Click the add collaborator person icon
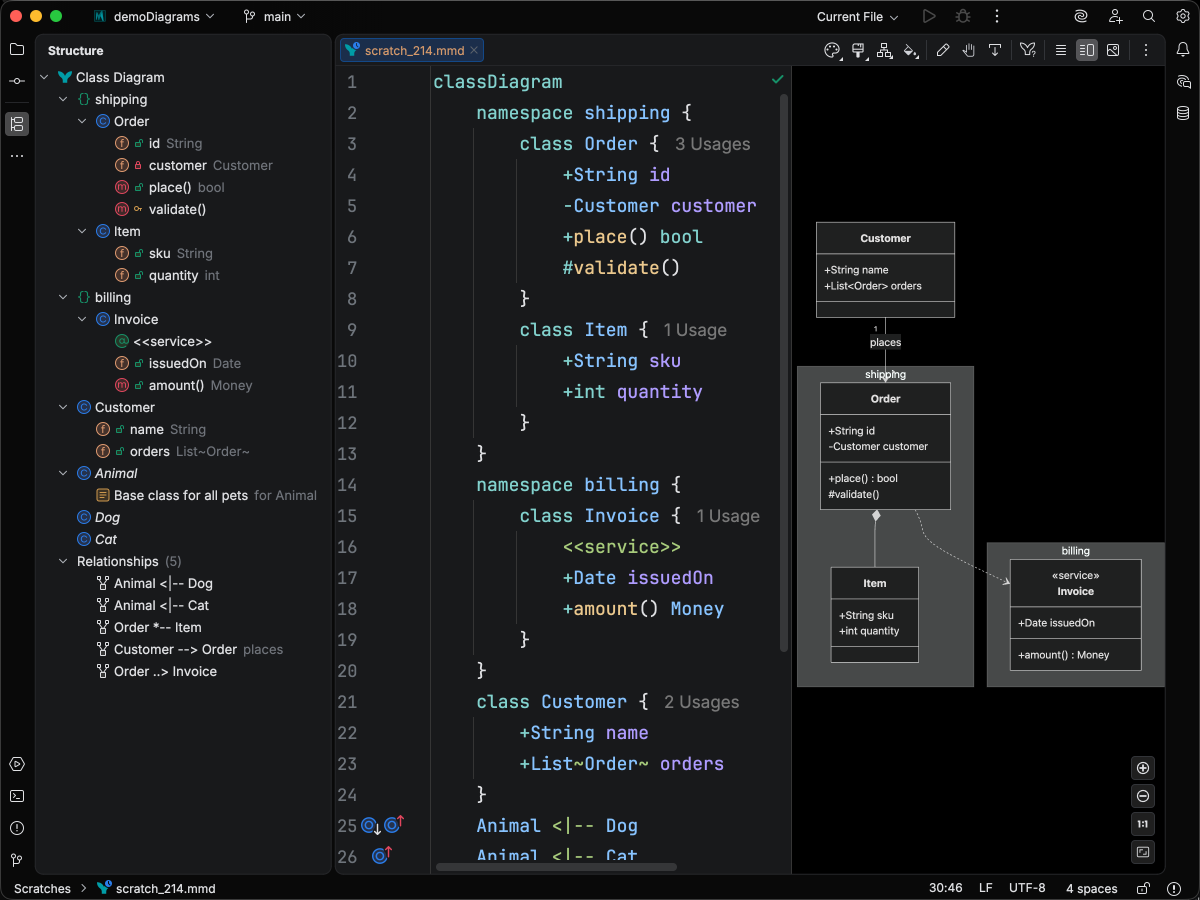1200x900 pixels. pyautogui.click(x=1115, y=16)
